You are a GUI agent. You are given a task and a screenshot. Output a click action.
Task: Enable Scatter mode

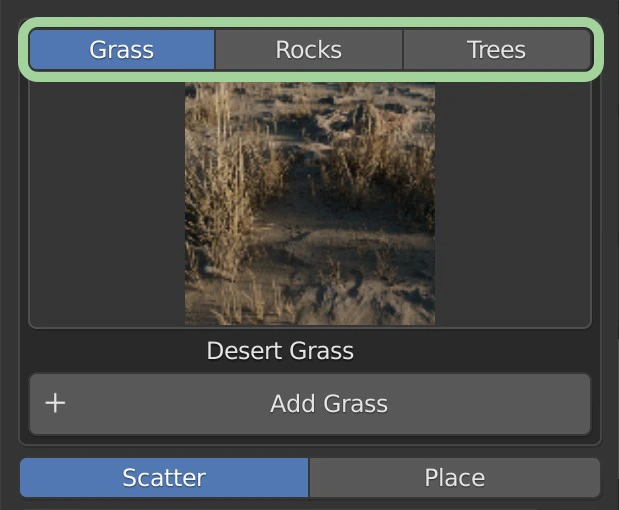pos(164,478)
